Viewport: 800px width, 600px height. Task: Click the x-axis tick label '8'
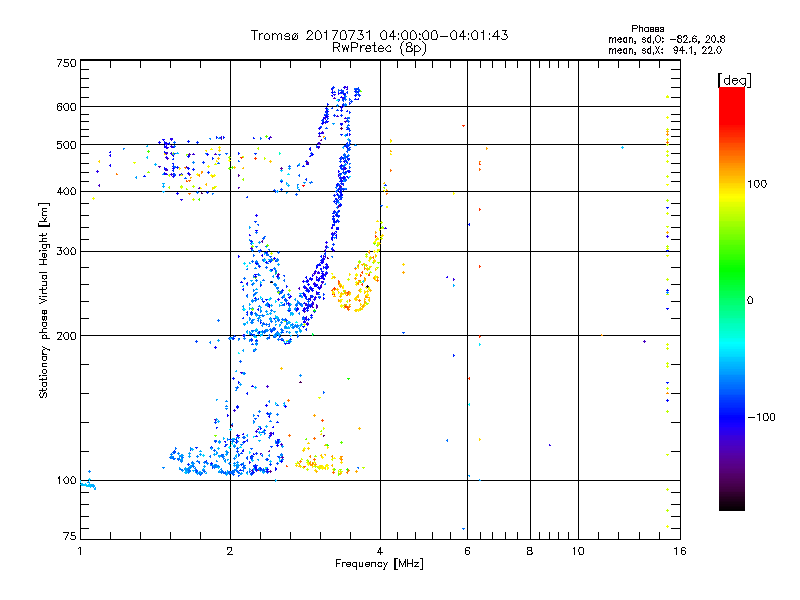(x=530, y=551)
